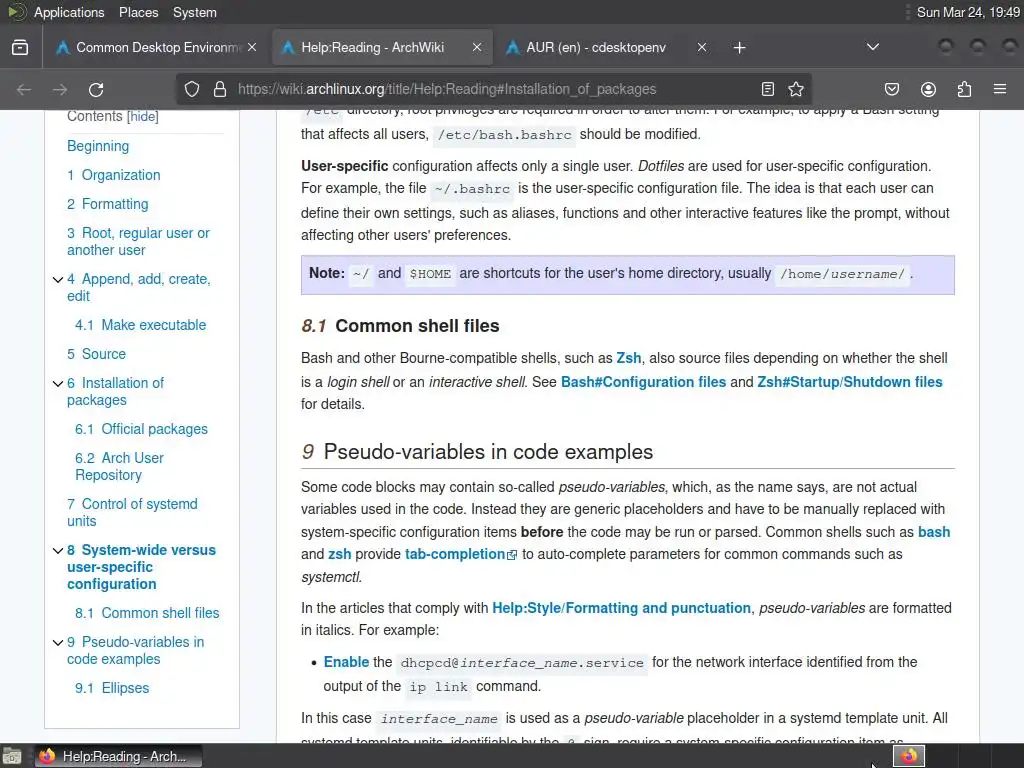1024x768 pixels.
Task: Click the Enable link in bullet
Action: [346, 662]
